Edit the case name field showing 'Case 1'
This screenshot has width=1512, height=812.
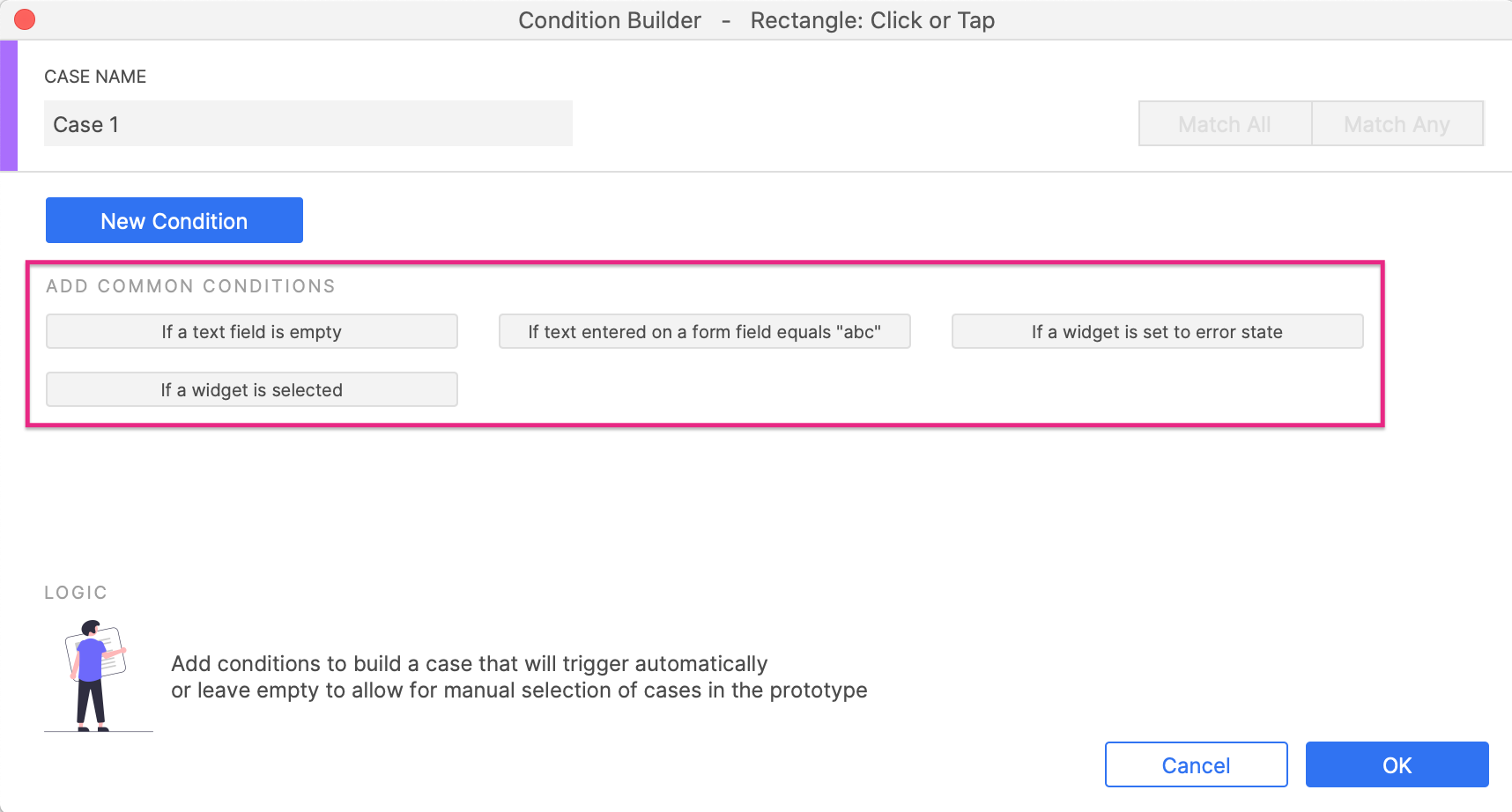[x=308, y=123]
